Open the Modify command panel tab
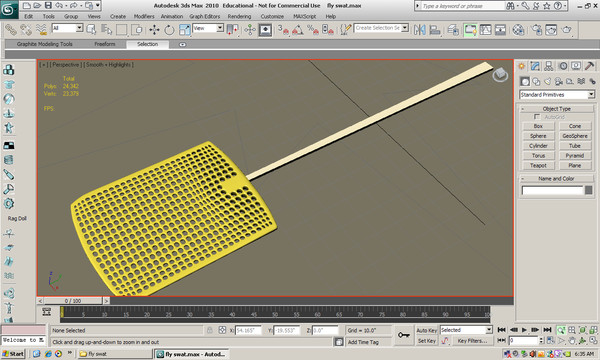600x360 pixels. (535, 66)
